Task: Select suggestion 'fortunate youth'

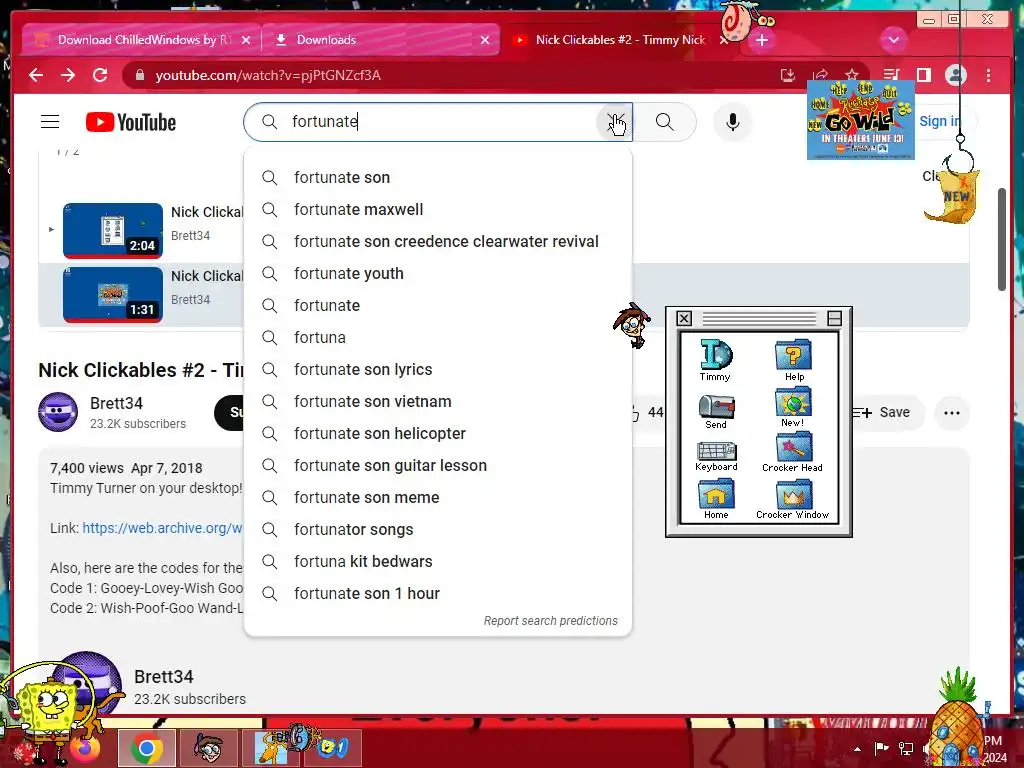Action: pyautogui.click(x=438, y=274)
